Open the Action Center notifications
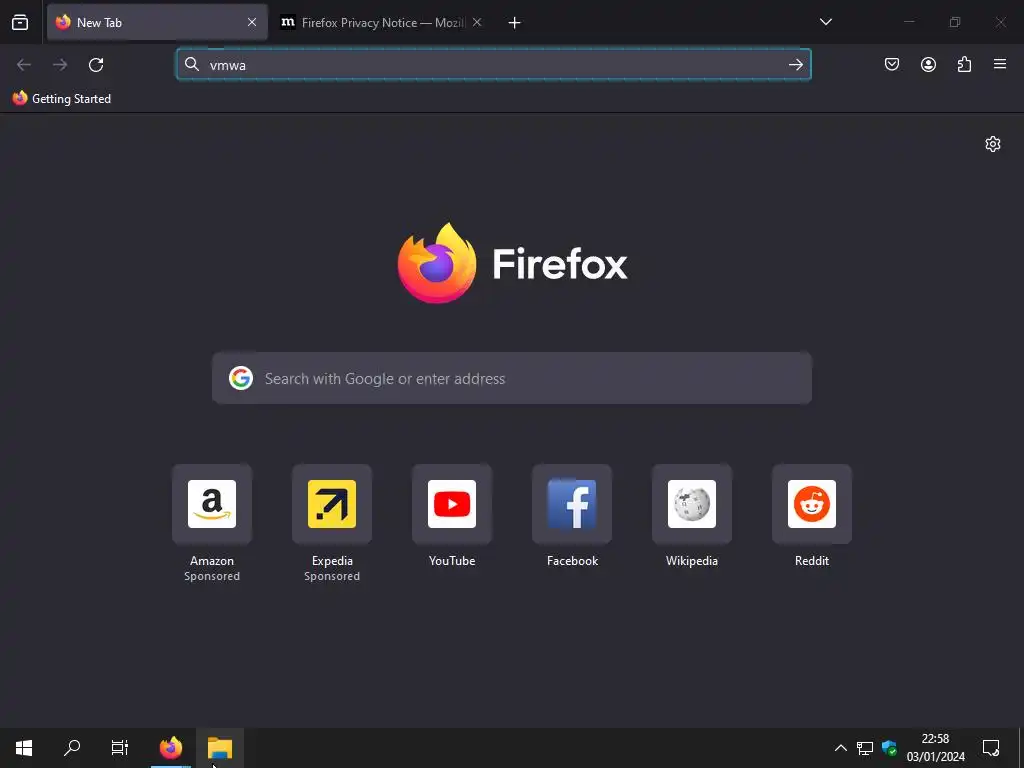1024x768 pixels. click(991, 748)
